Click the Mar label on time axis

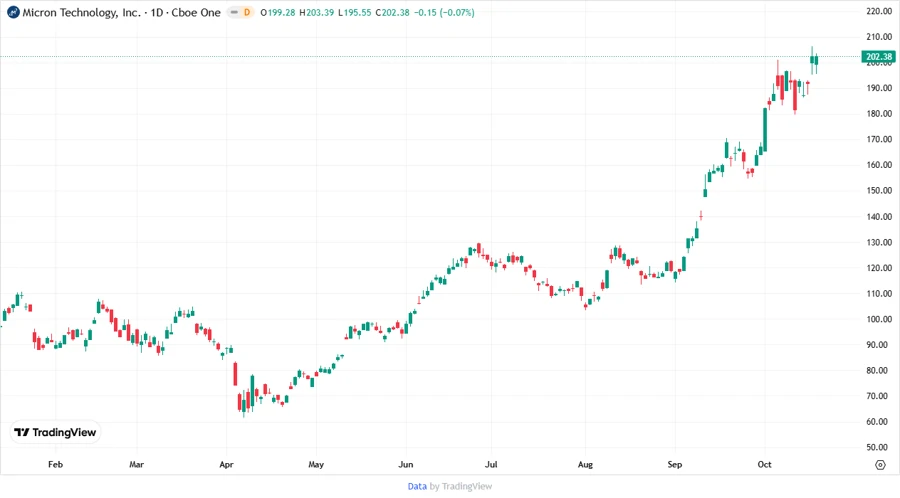tap(137, 464)
